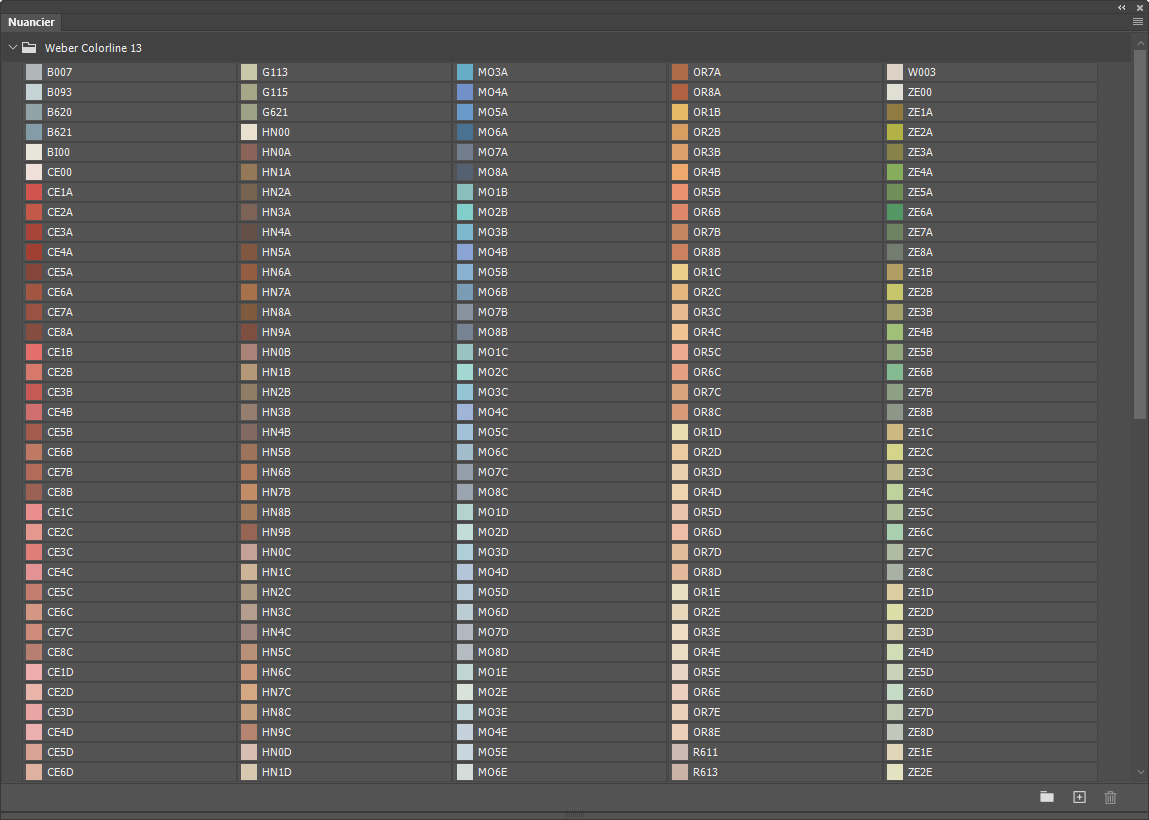
Task: Click the scrollbar up arrow
Action: click(x=1140, y=43)
